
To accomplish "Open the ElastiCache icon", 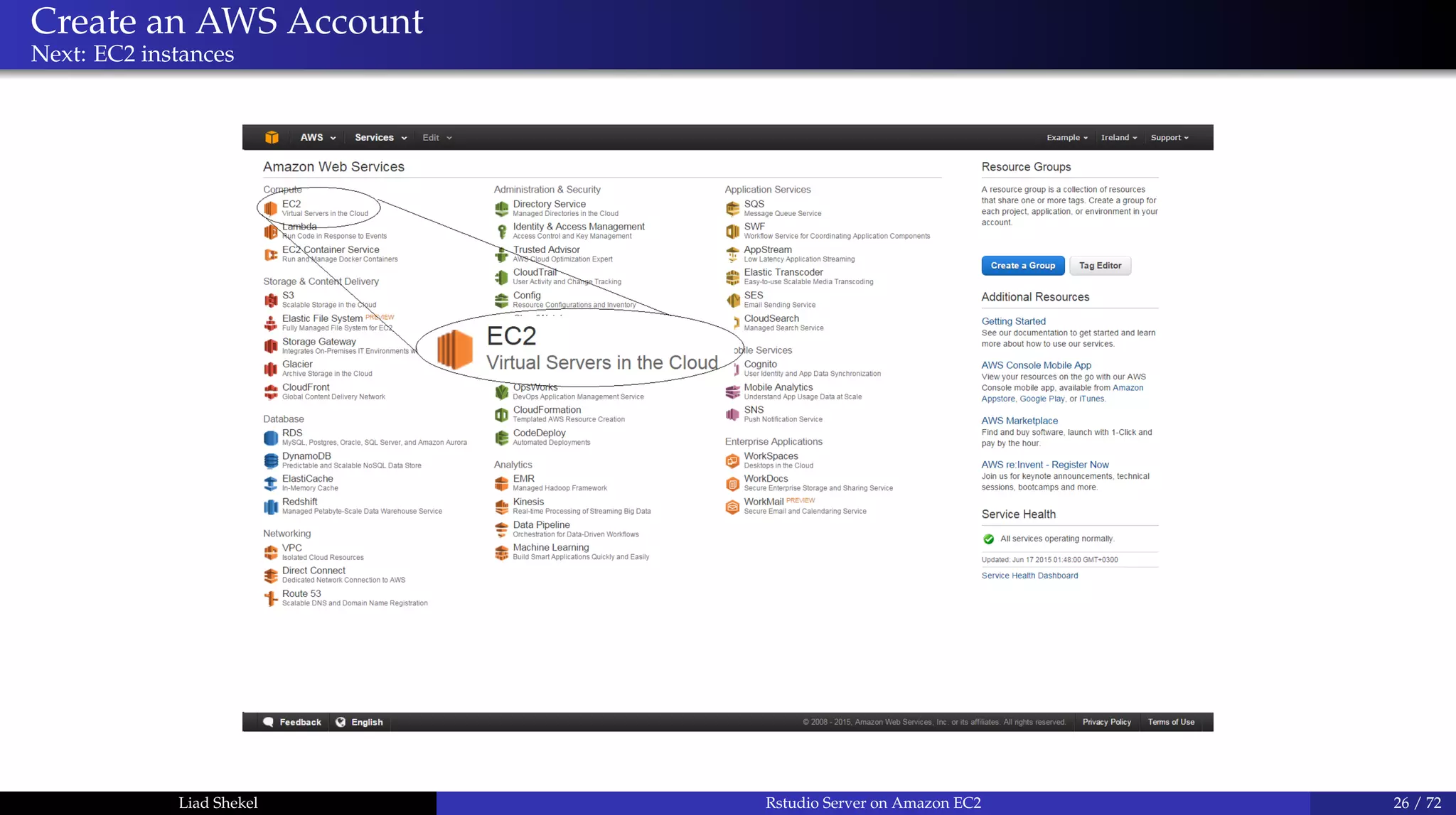I will (x=271, y=483).
